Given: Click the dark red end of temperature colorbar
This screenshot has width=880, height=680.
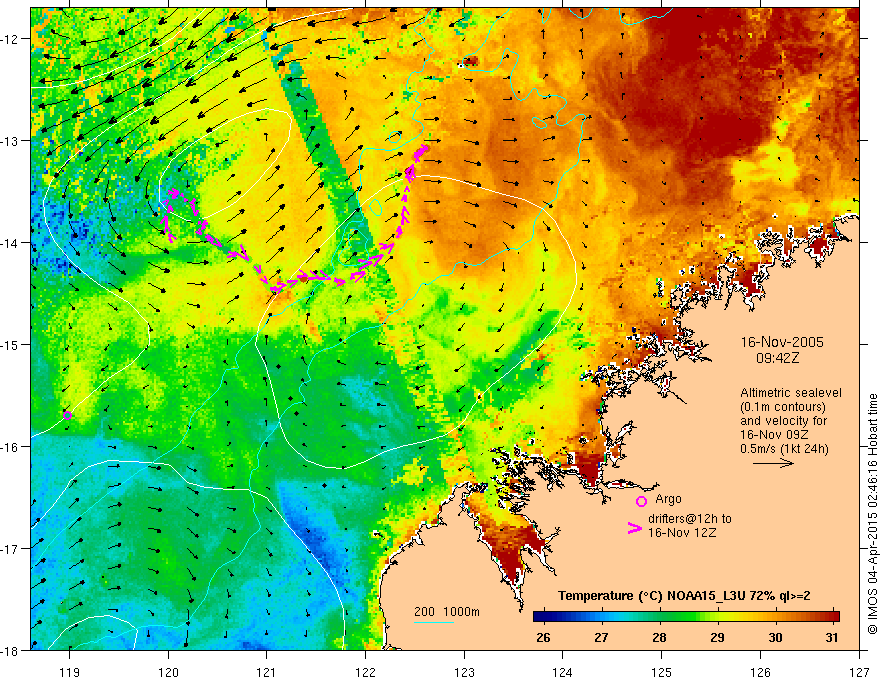Looking at the screenshot, I should point(832,617).
